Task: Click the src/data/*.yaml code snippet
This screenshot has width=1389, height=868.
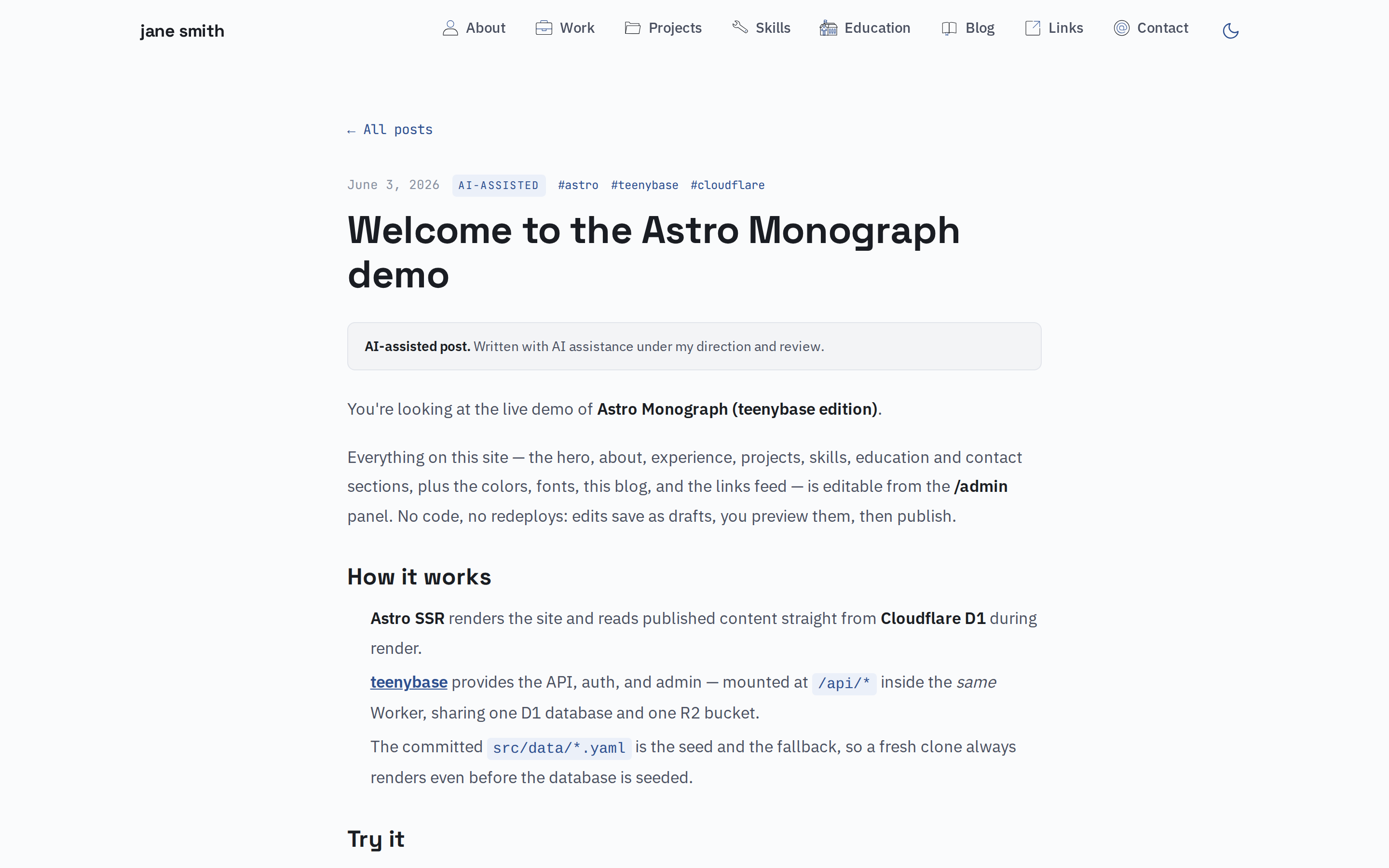Action: tap(559, 748)
